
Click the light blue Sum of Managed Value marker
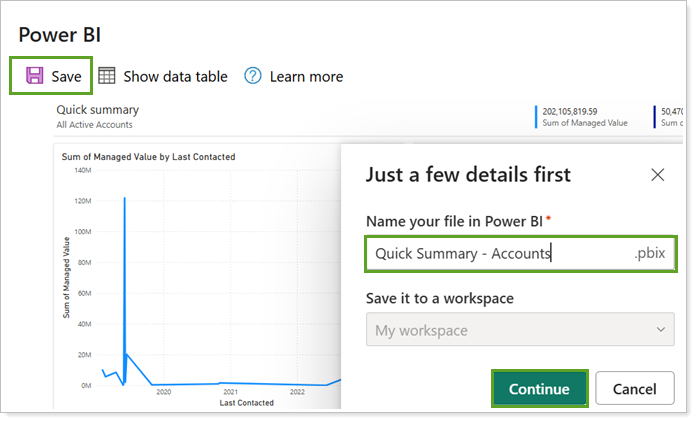(536, 117)
